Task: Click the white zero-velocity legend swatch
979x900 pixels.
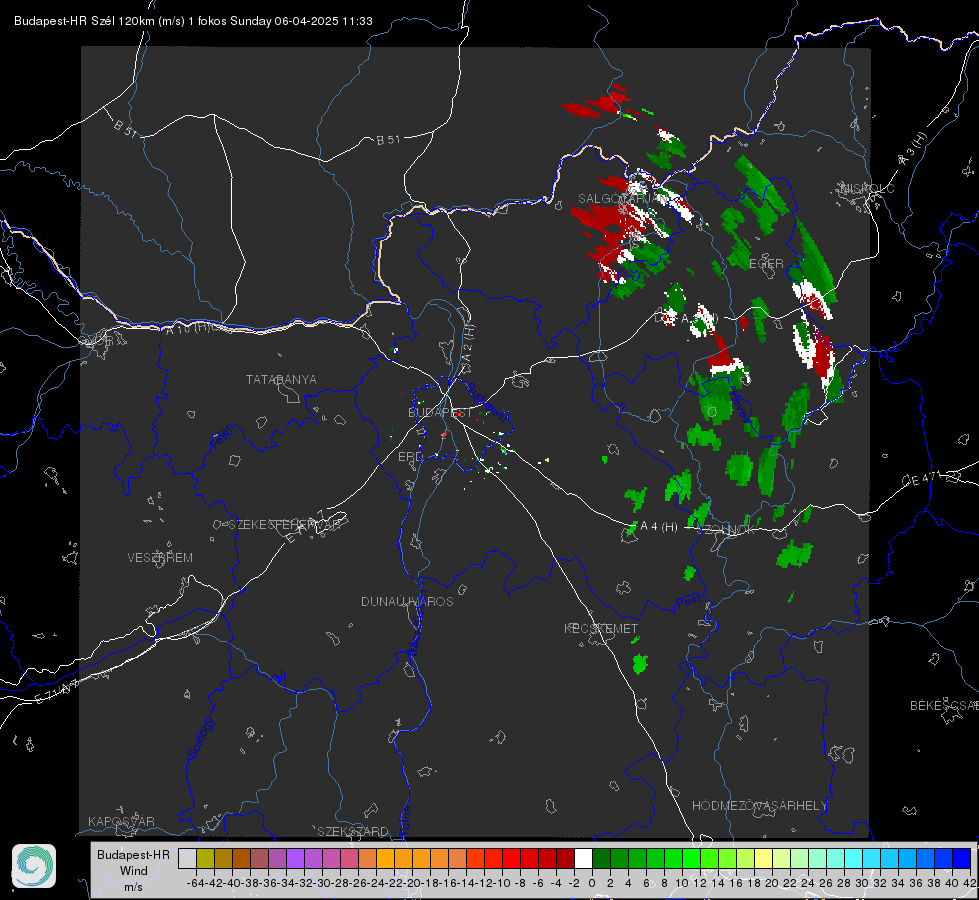Action: [583, 858]
